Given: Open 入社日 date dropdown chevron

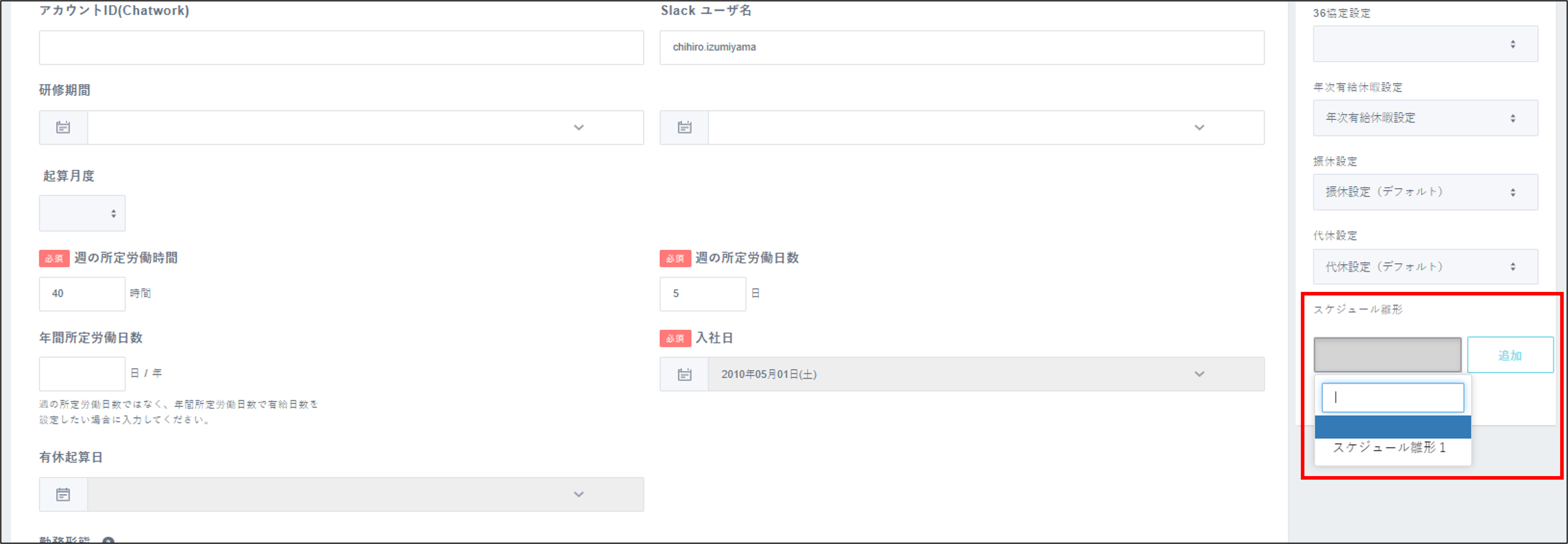Looking at the screenshot, I should pyautogui.click(x=1198, y=374).
